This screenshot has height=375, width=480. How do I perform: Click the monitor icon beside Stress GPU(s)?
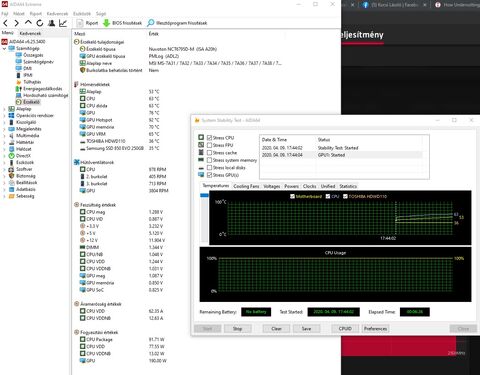pyautogui.click(x=201, y=175)
